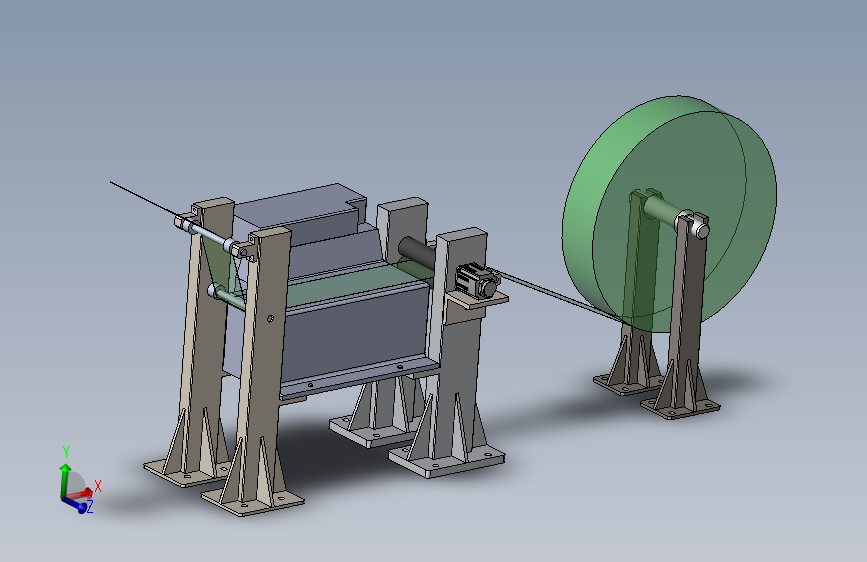
Task: Click the blue Z axis of the orientation triad
Action: 75,504
